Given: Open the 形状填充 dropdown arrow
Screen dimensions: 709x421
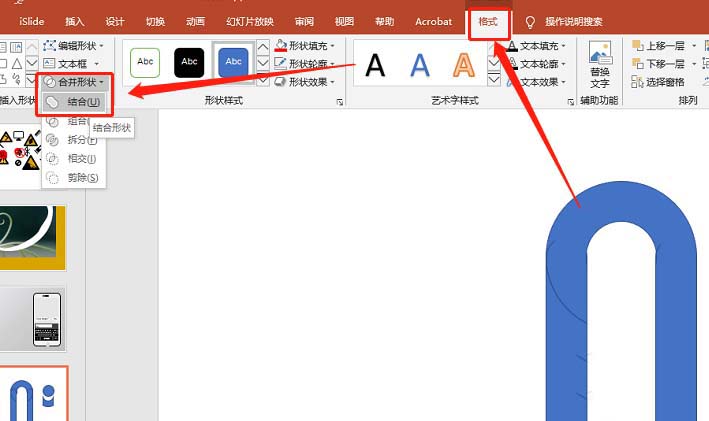Looking at the screenshot, I should point(332,46).
